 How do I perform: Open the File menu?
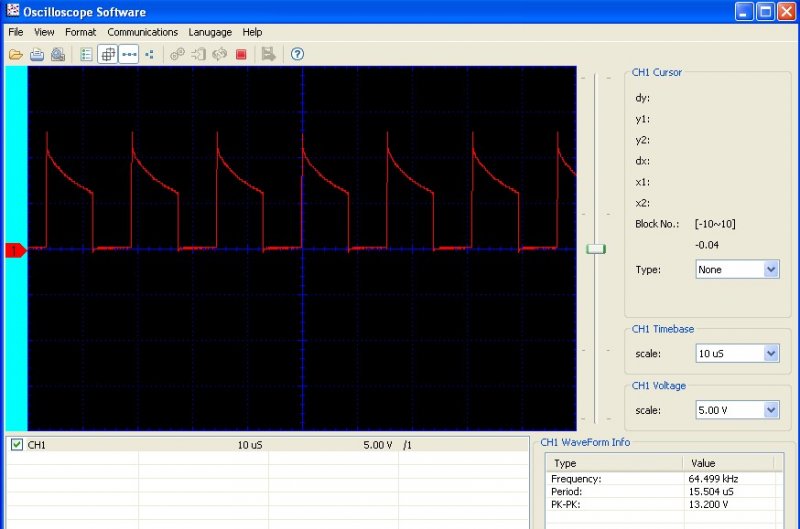click(16, 32)
